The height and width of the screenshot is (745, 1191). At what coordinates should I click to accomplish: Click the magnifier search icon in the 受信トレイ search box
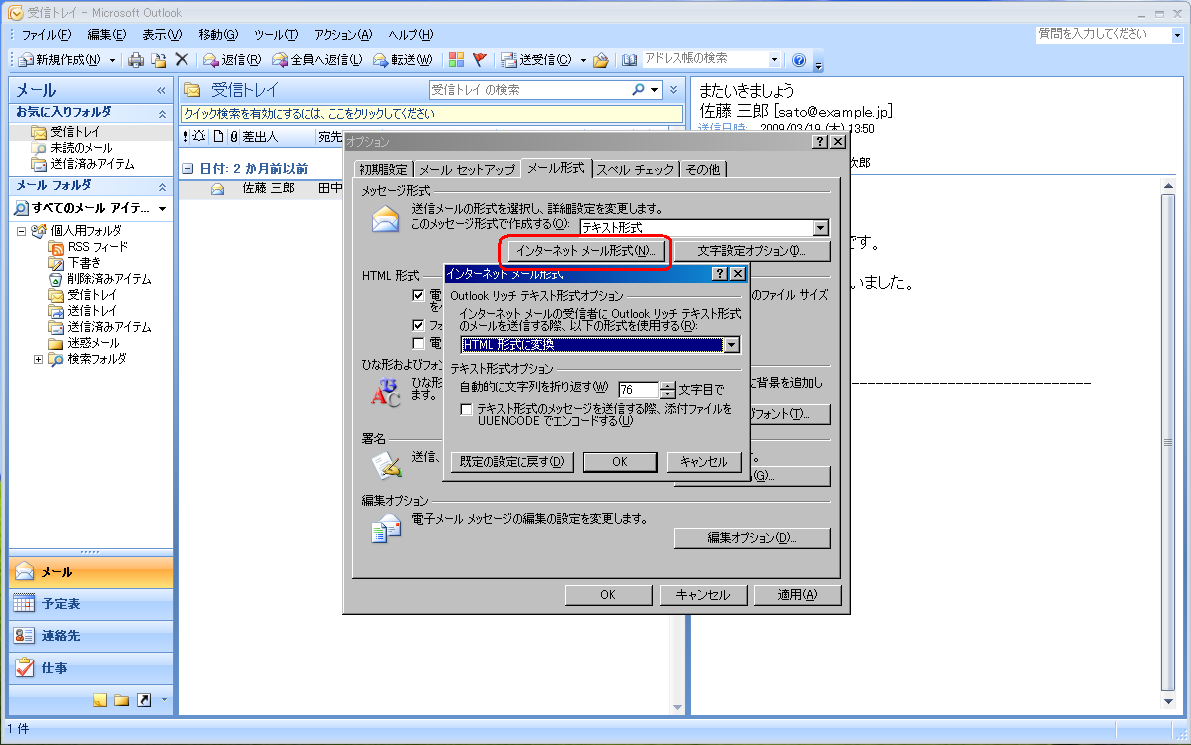(638, 90)
